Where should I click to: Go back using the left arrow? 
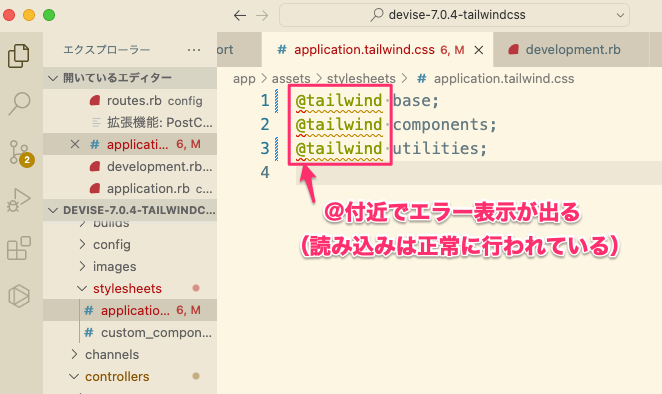(239, 16)
